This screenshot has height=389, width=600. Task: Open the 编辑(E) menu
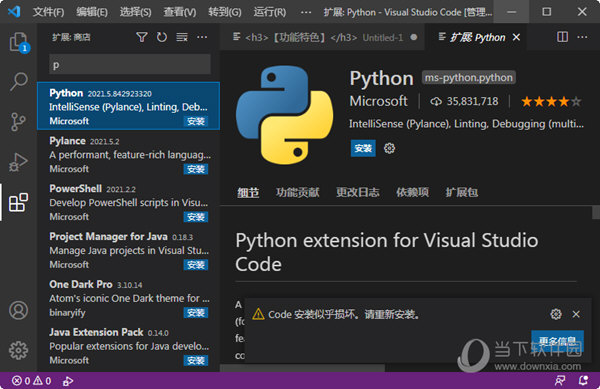(x=92, y=12)
